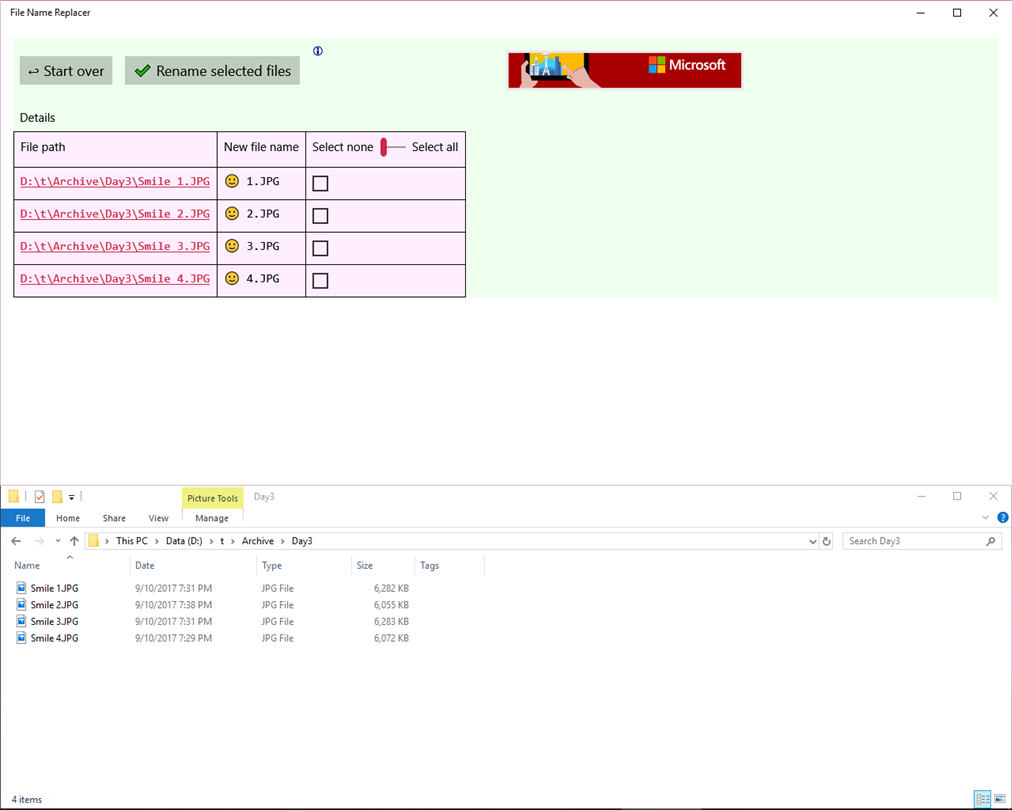Select Smile 2.JPG in Explorer
1012x810 pixels.
click(x=54, y=605)
